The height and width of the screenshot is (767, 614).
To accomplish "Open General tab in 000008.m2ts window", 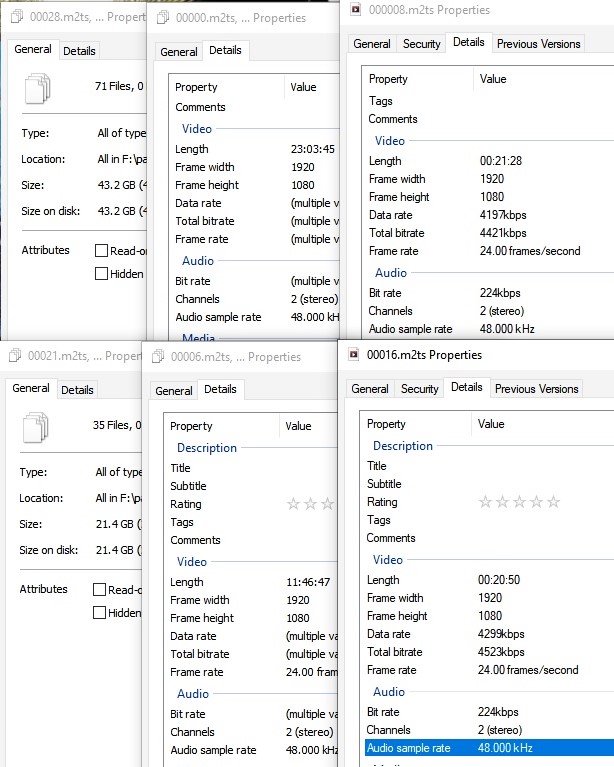I will pyautogui.click(x=372, y=44).
